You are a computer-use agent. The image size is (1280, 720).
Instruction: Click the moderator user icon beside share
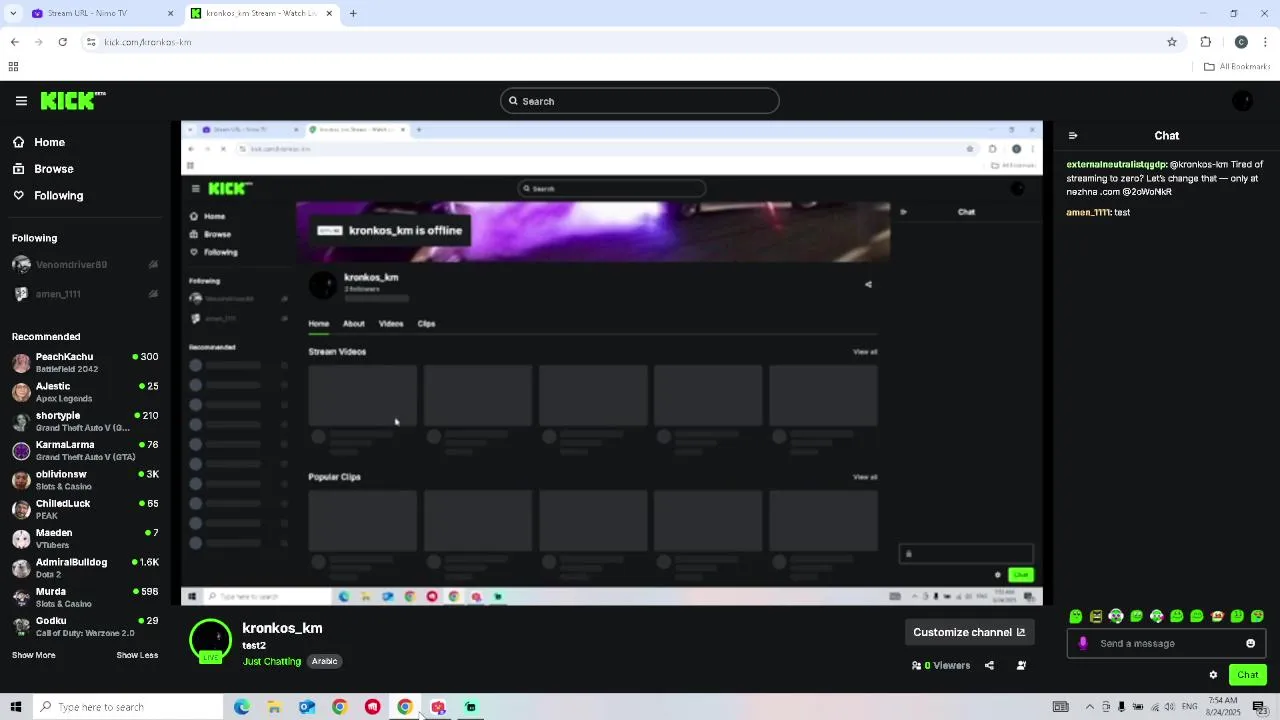[x=1021, y=665]
